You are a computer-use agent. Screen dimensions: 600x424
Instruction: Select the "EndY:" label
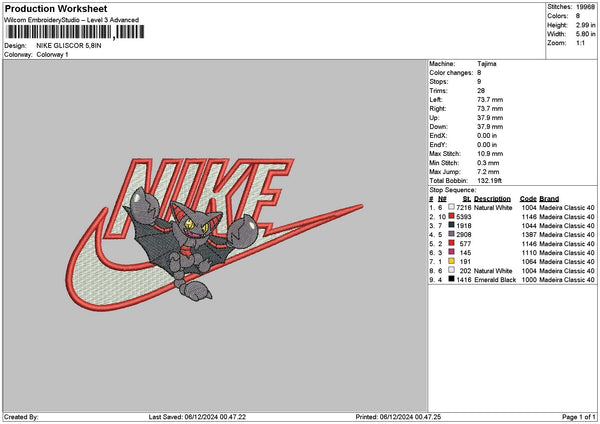438,145
